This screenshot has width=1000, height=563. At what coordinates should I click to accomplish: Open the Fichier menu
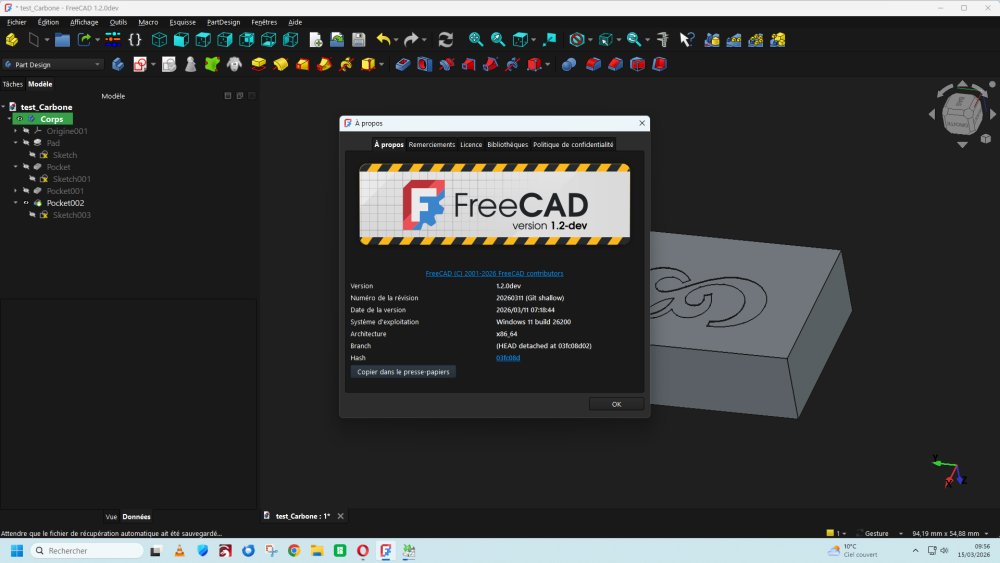[x=17, y=22]
